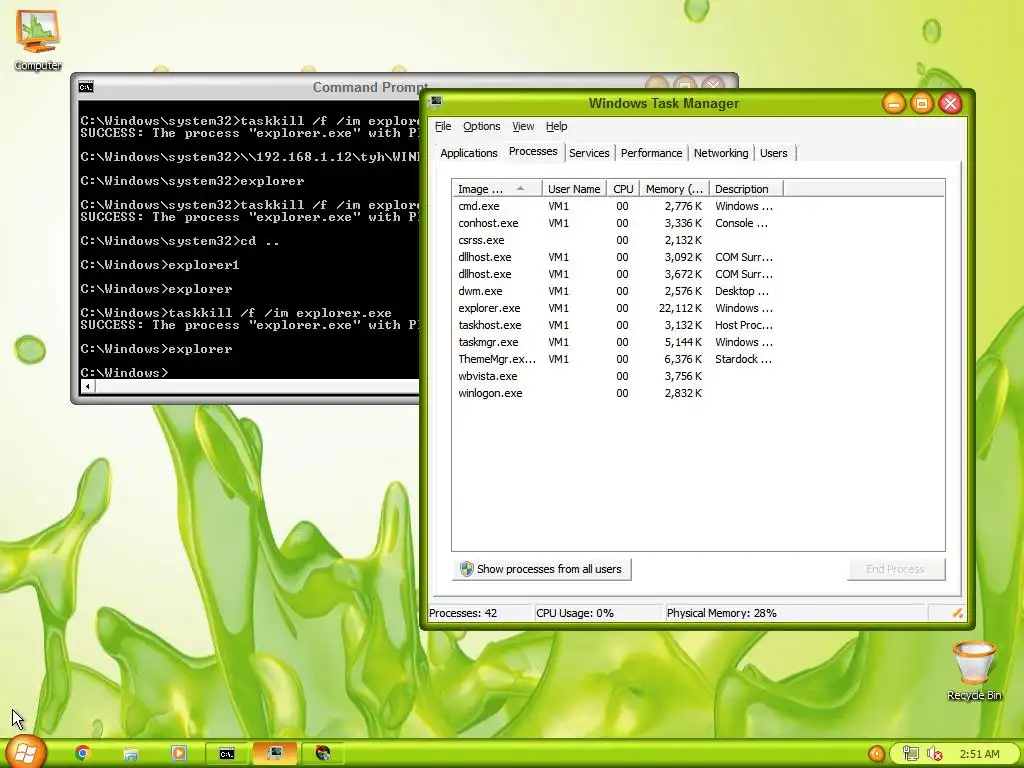Maximize the Windows Task Manager window
The height and width of the screenshot is (768, 1024).
click(921, 103)
